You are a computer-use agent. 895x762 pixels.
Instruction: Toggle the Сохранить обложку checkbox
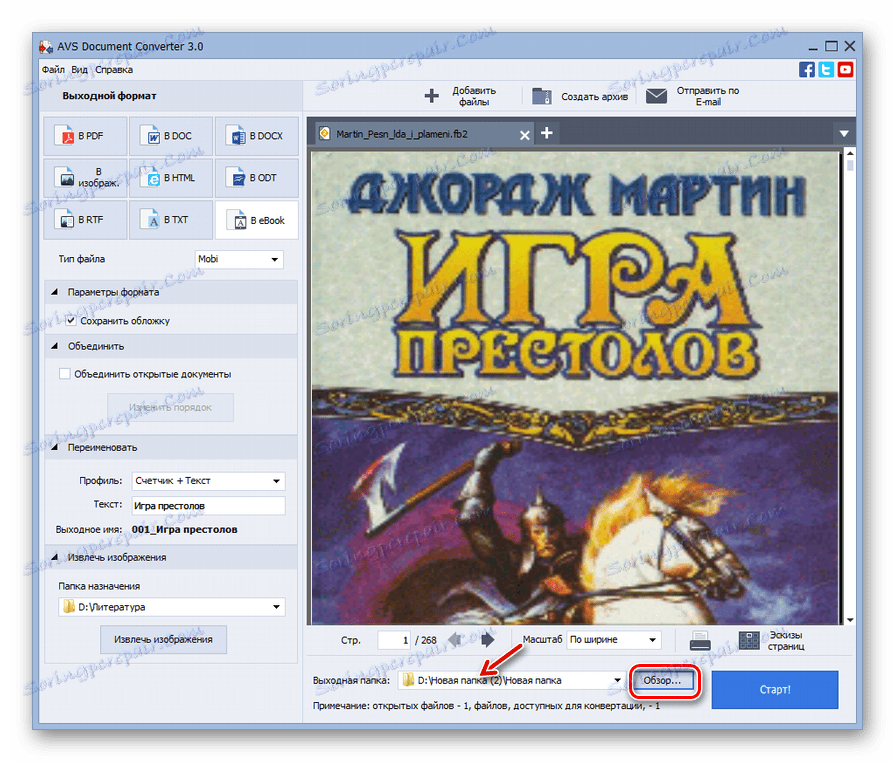pyautogui.click(x=71, y=320)
